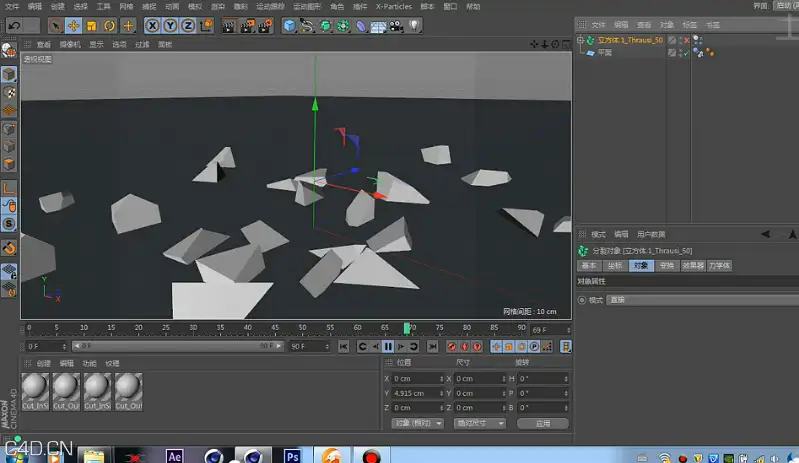Enable the Axis mode L-shaped icon
This screenshot has height=463, width=799.
(9, 188)
